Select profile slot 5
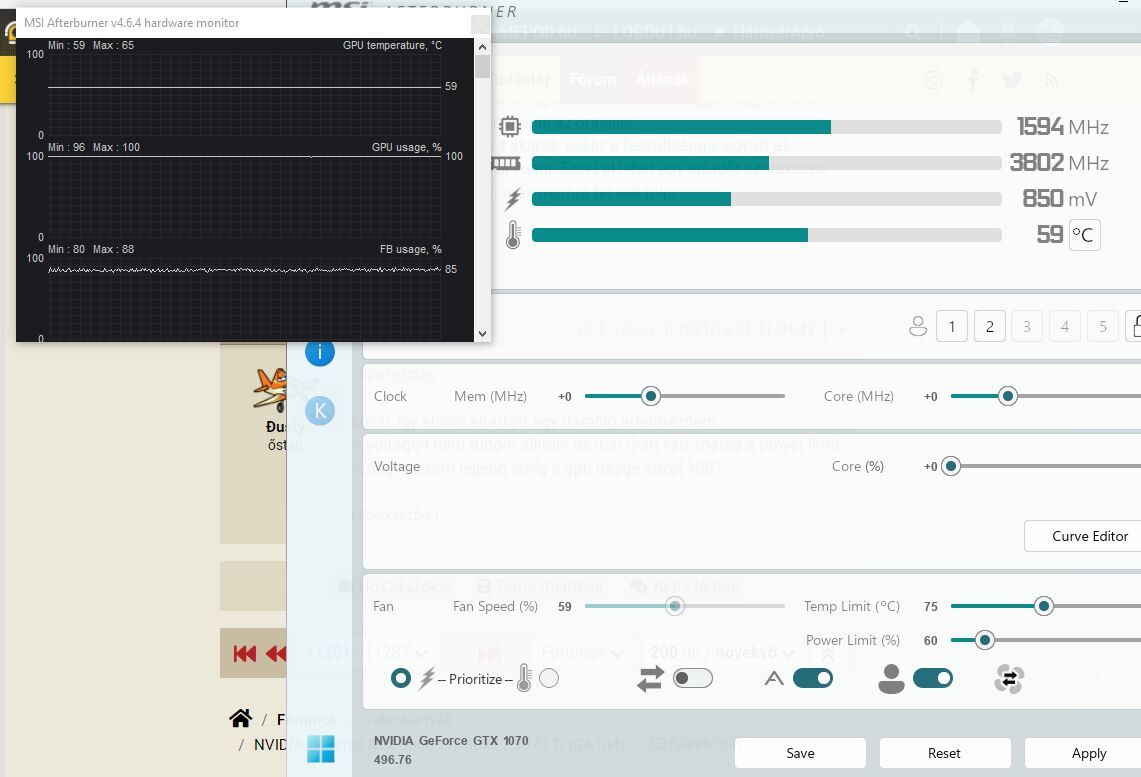Image resolution: width=1141 pixels, height=777 pixels. (x=1102, y=327)
